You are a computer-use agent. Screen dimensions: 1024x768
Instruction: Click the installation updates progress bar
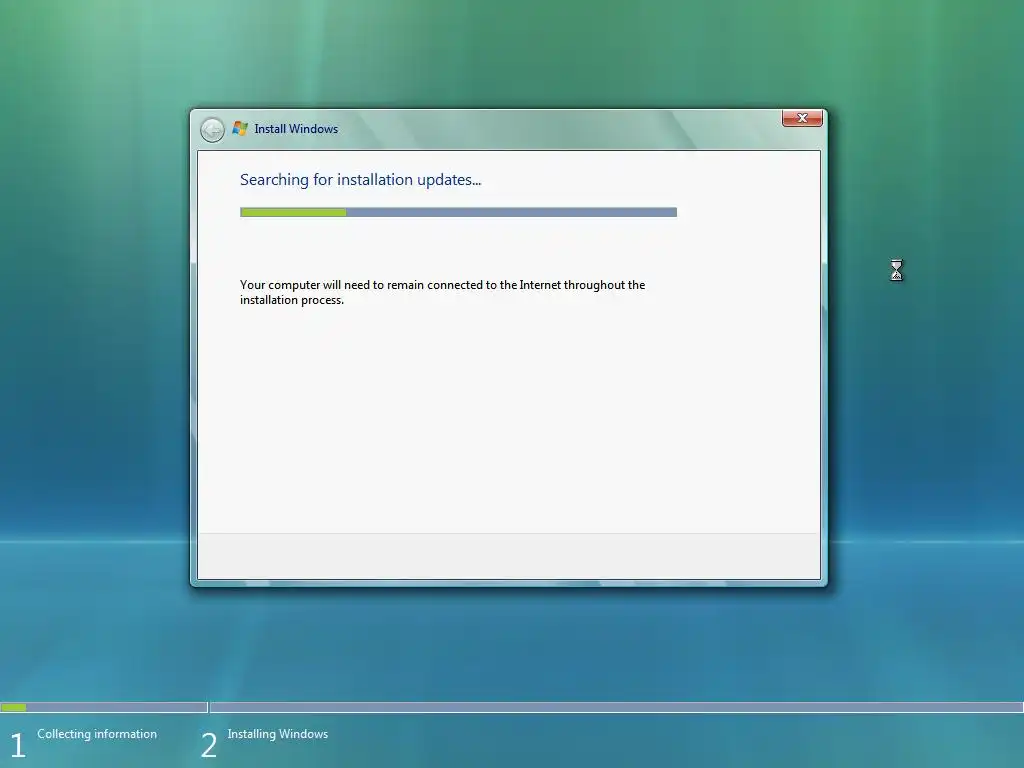pyautogui.click(x=458, y=212)
